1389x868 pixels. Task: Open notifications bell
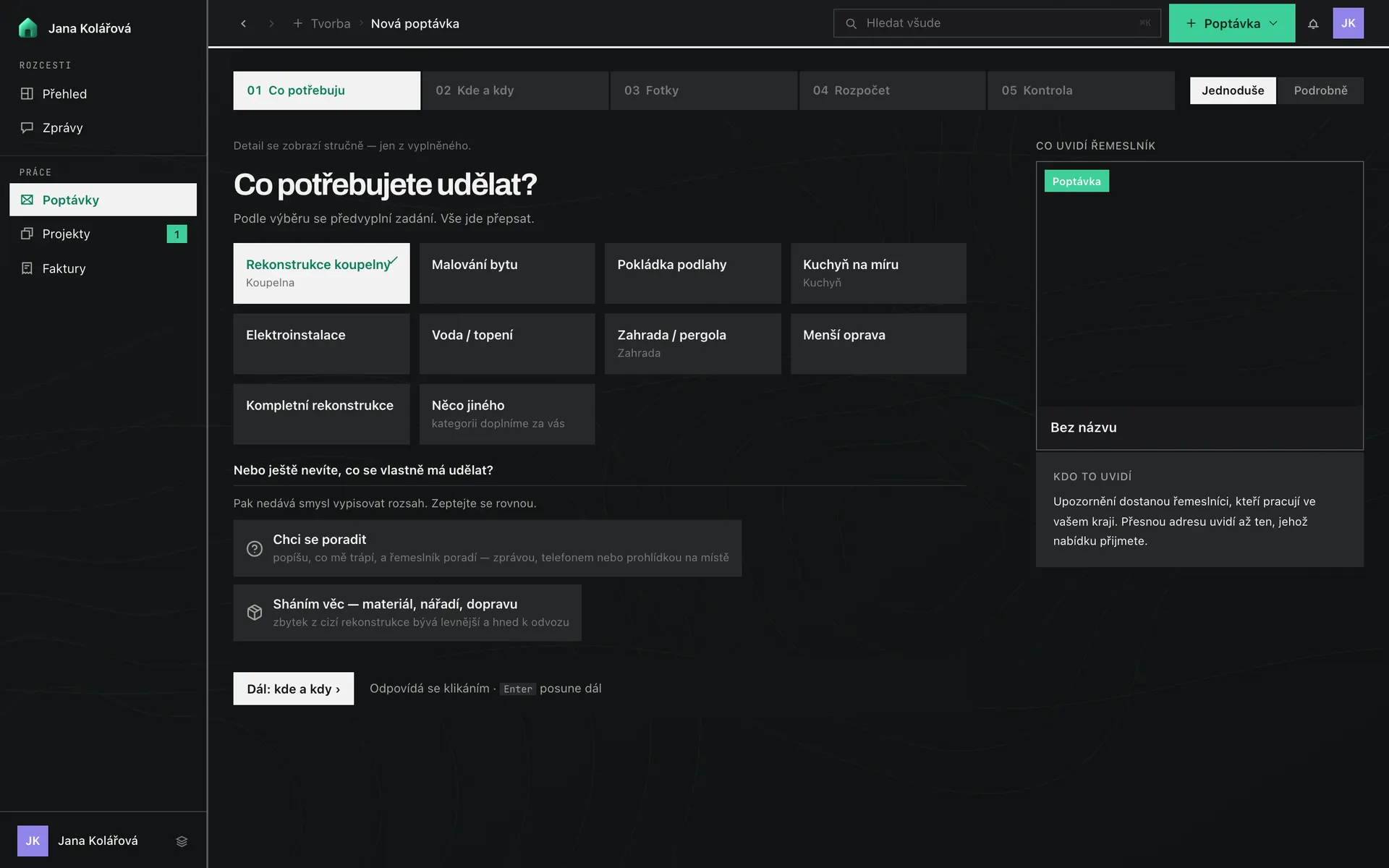tap(1313, 23)
